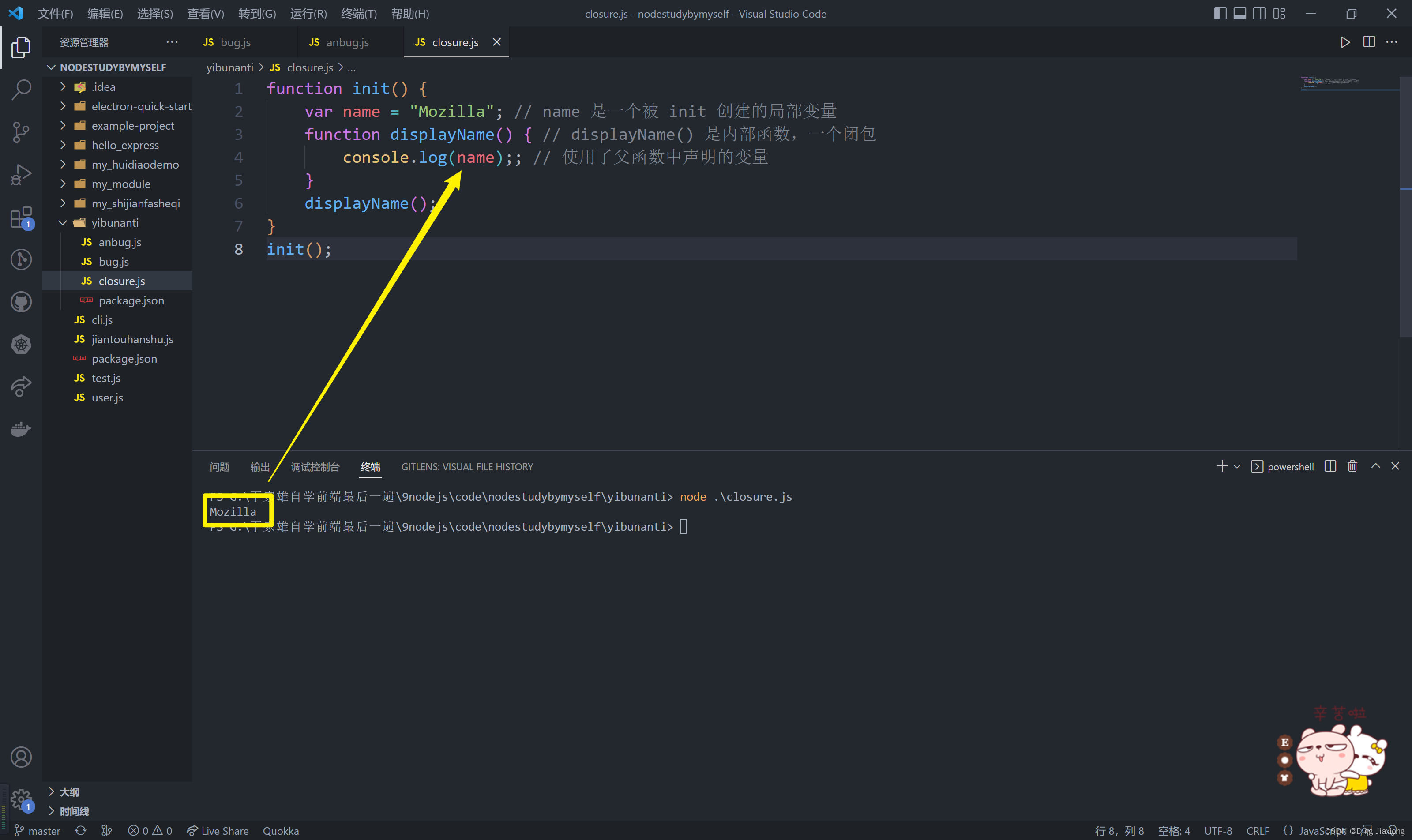The width and height of the screenshot is (1412, 840).
Task: Open the Source Control view
Action: (x=21, y=132)
